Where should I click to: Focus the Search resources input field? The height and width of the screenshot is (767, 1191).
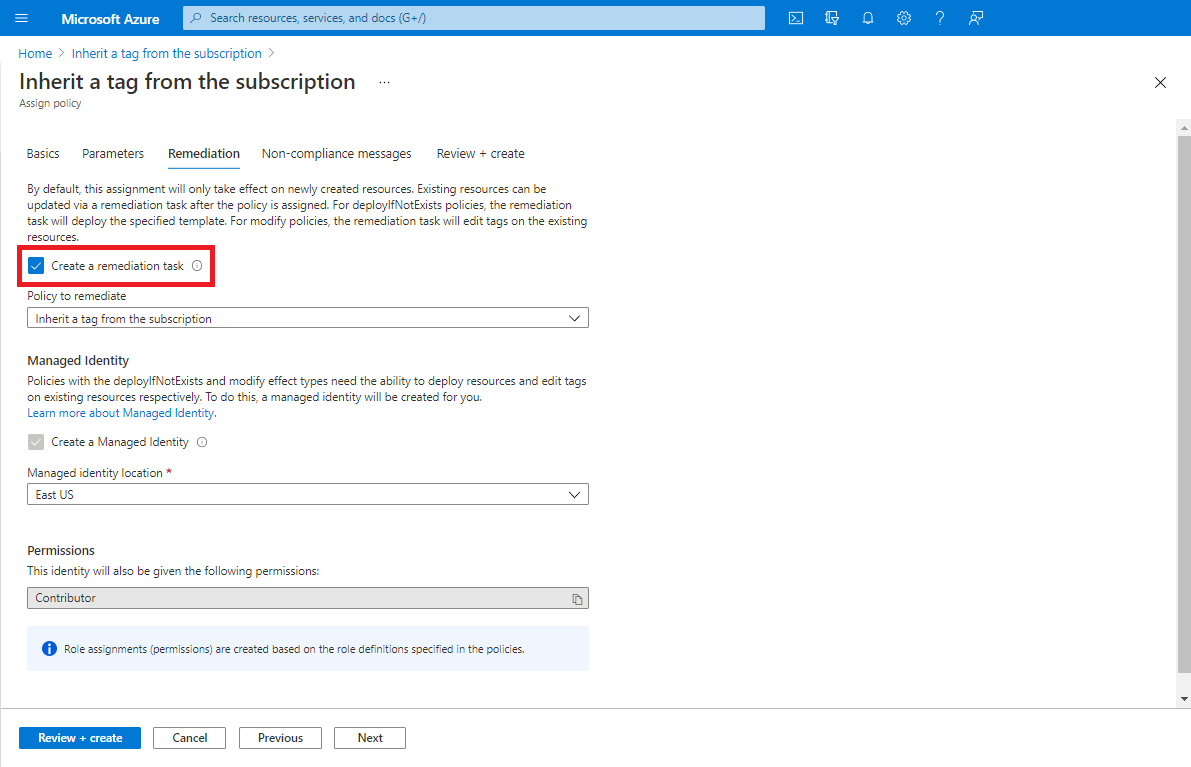[474, 18]
